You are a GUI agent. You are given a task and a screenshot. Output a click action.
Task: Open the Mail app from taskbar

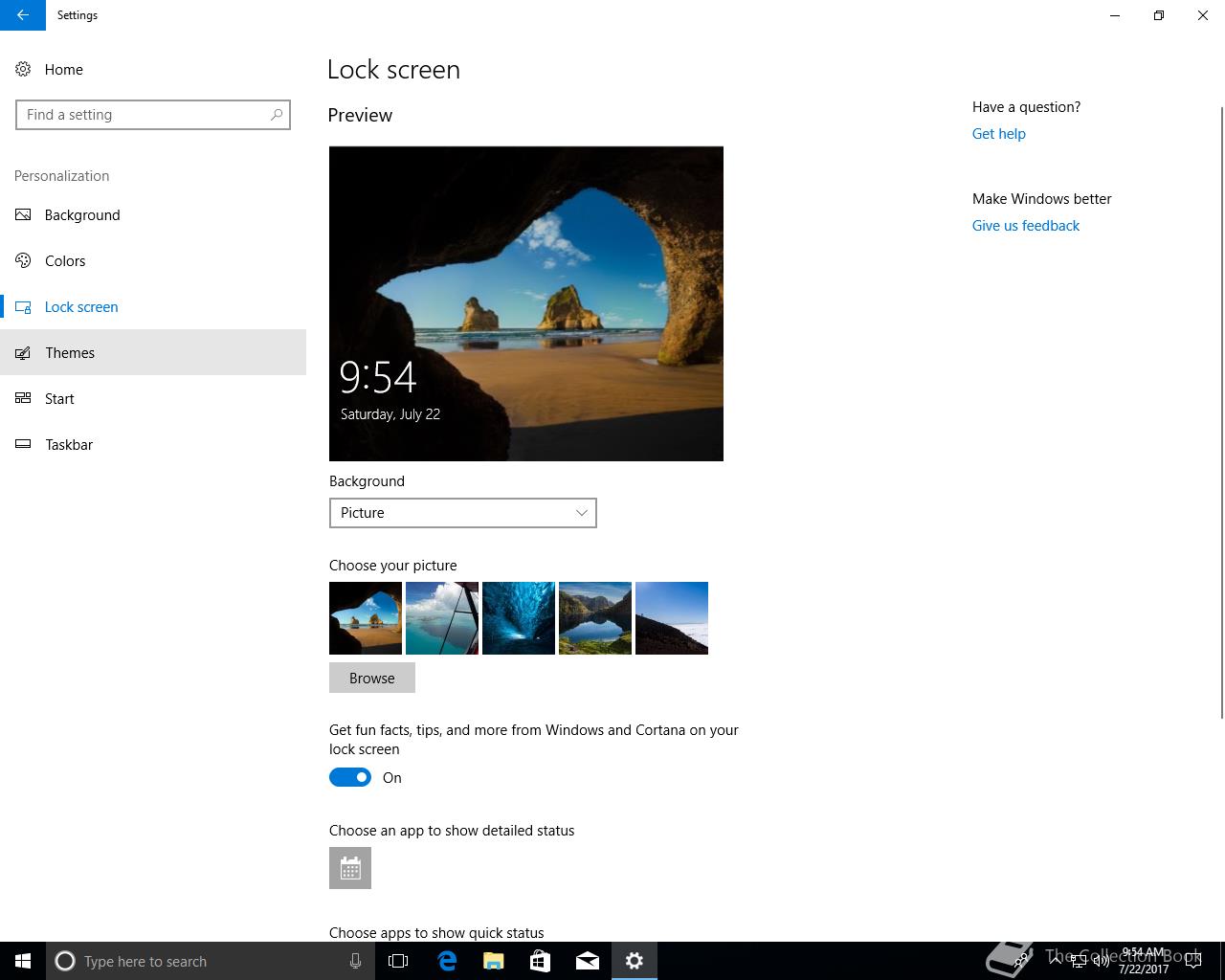(588, 961)
